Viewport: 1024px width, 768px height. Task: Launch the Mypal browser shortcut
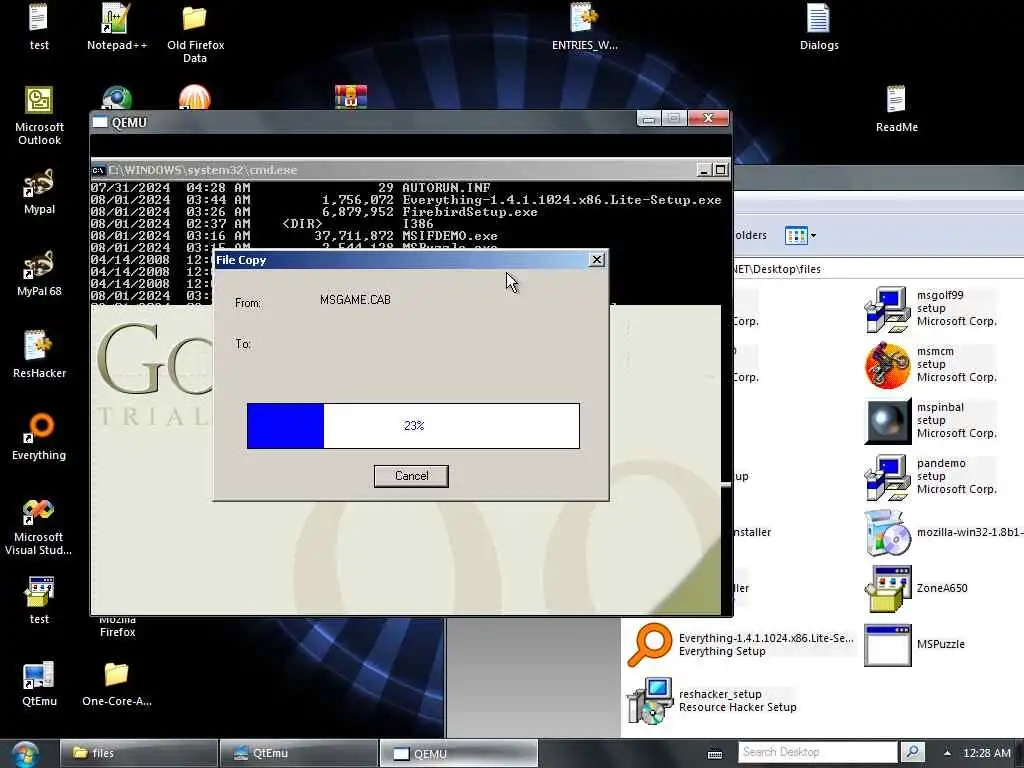point(39,191)
